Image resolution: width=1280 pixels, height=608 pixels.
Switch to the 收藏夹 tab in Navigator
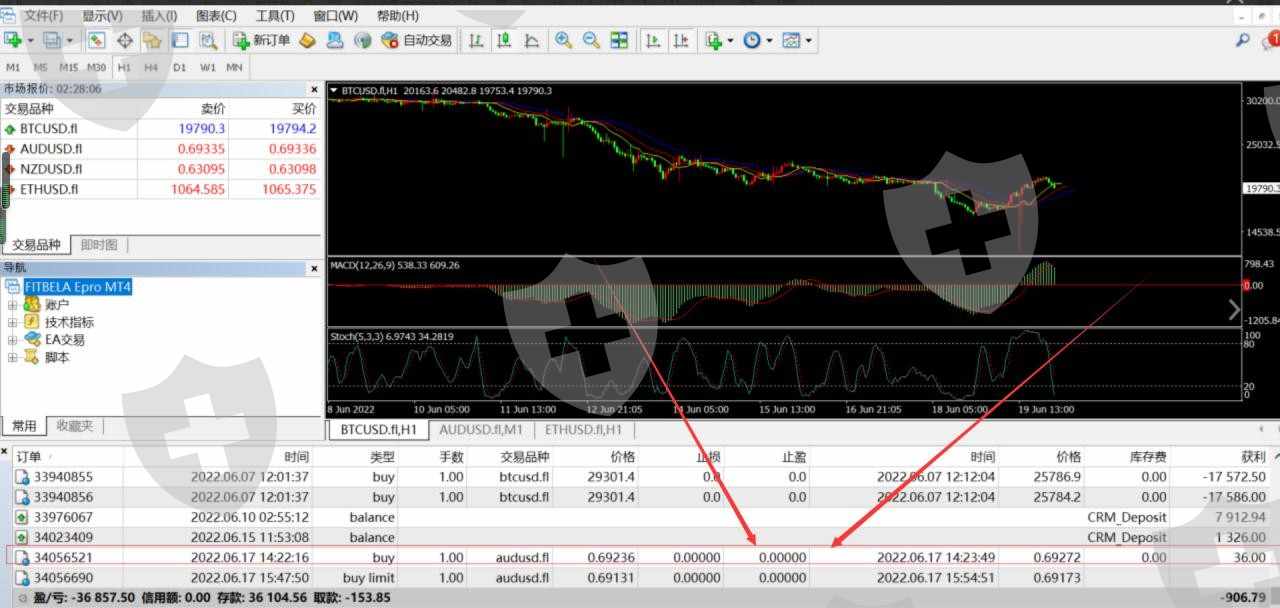[x=74, y=426]
